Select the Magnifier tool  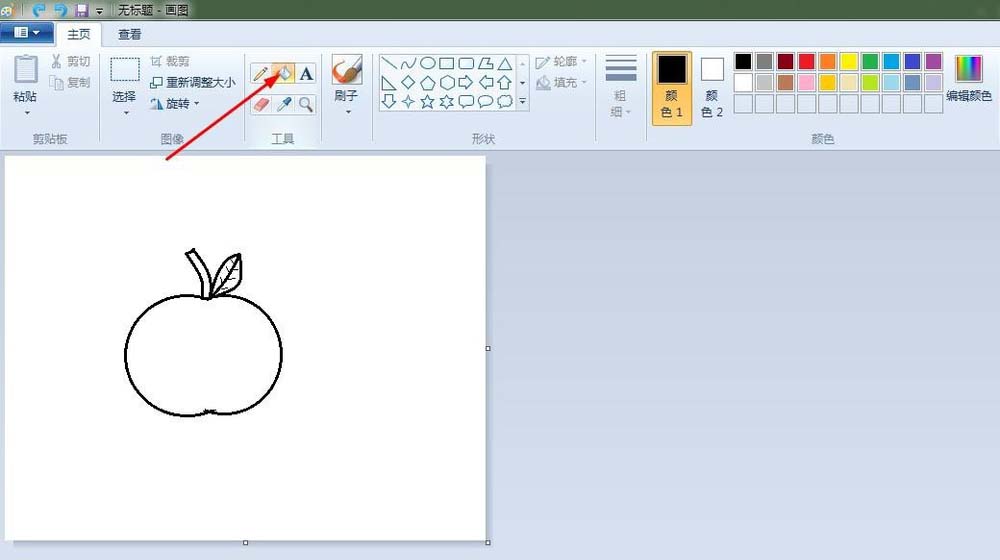click(x=306, y=104)
